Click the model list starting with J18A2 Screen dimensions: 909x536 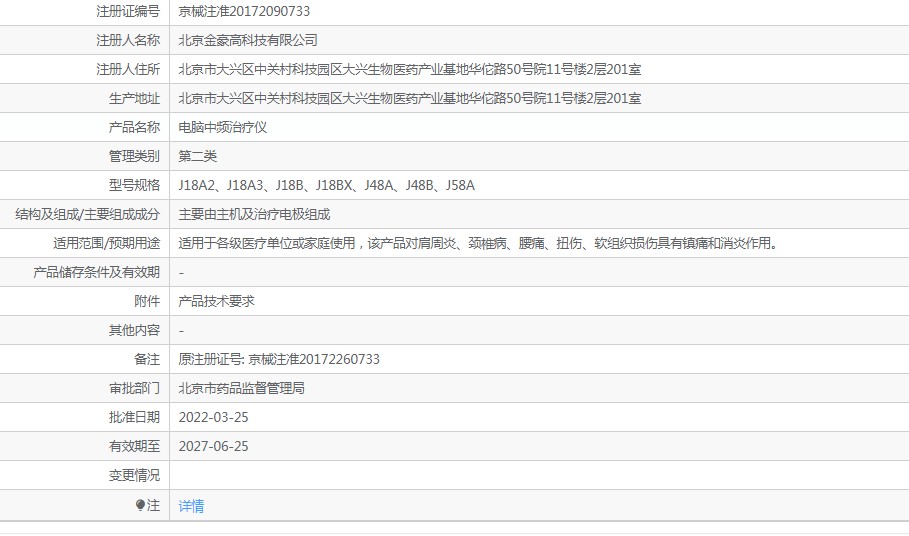click(x=326, y=185)
